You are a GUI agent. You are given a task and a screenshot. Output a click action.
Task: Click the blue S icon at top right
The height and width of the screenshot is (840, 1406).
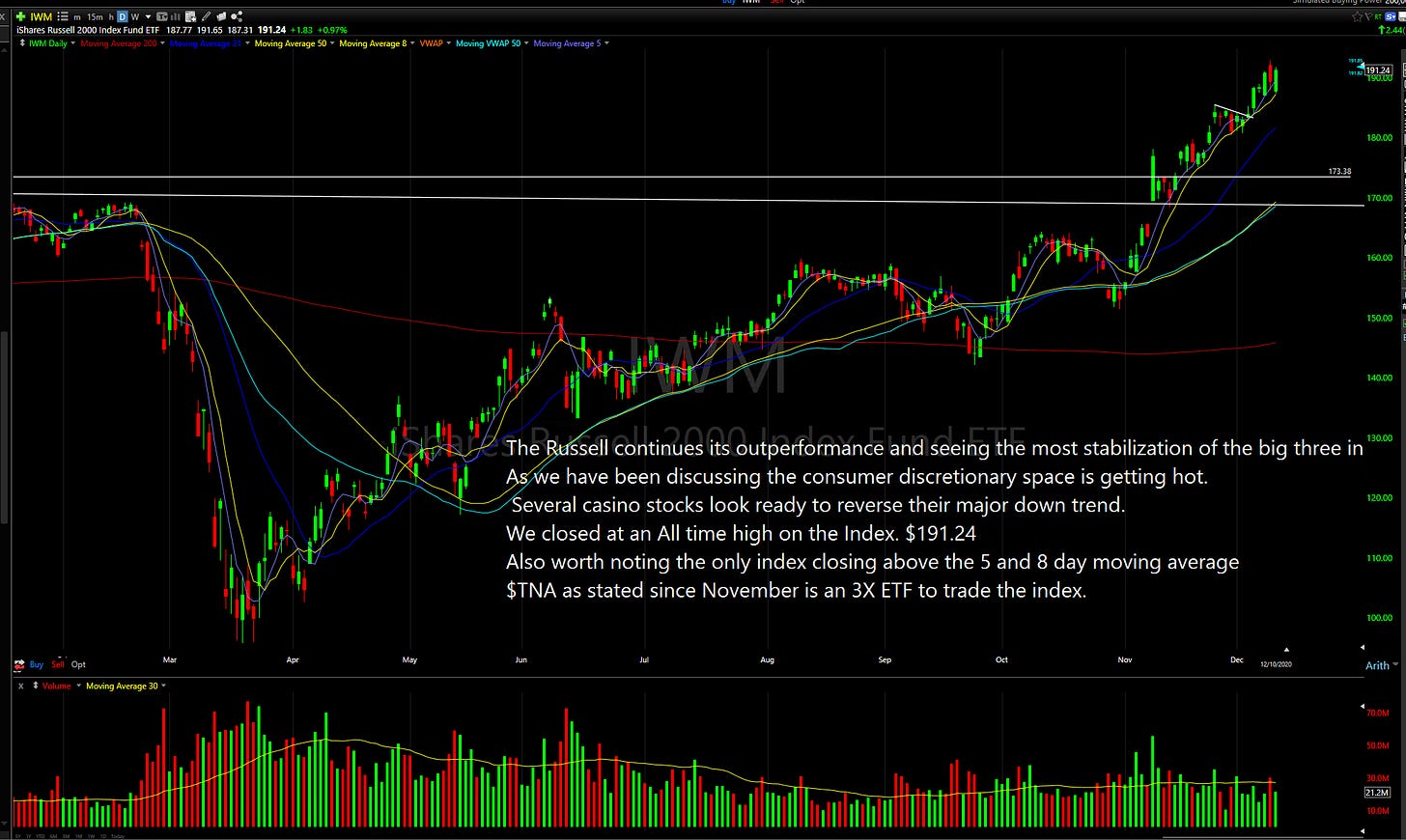coord(1391,16)
